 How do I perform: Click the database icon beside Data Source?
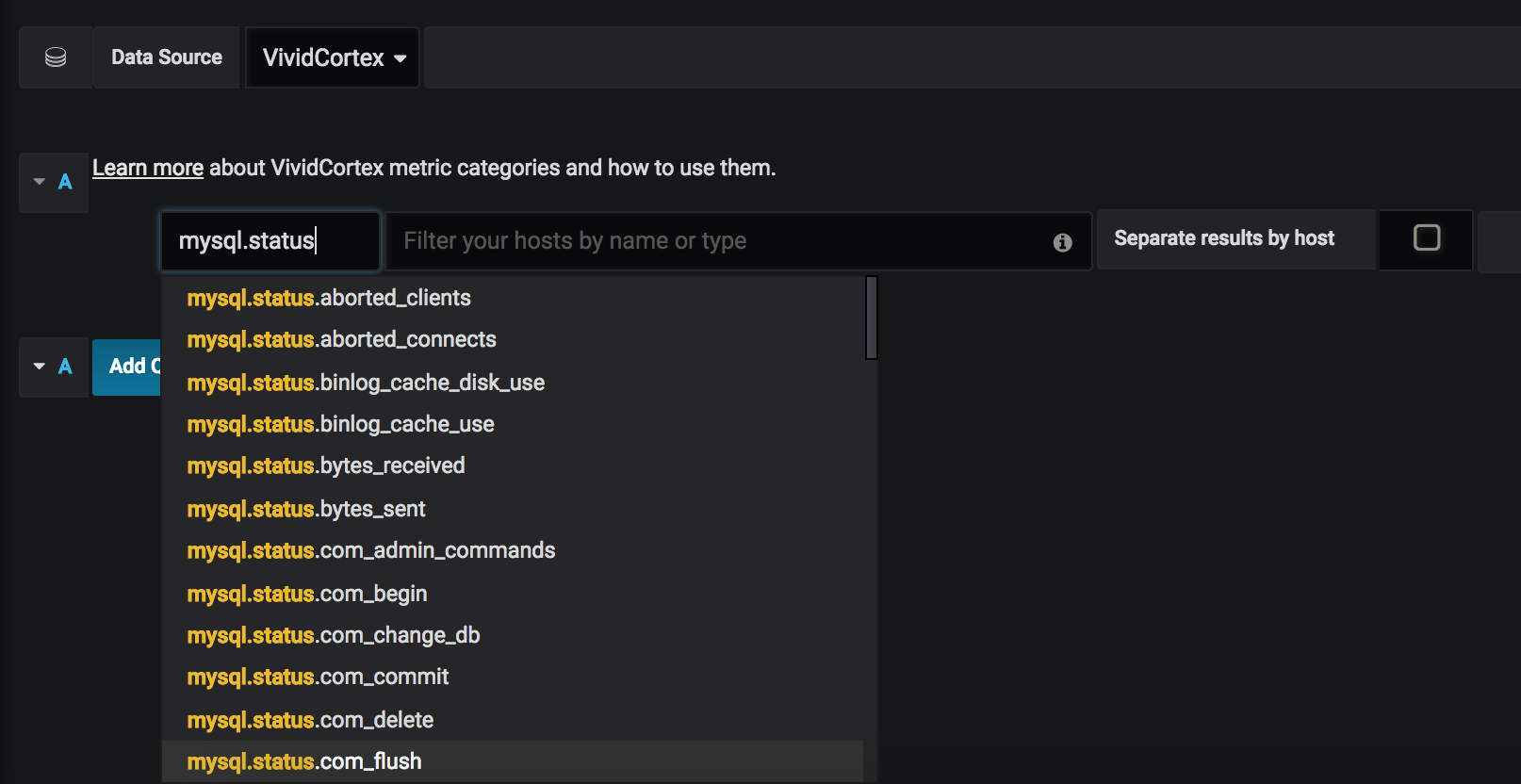click(56, 57)
